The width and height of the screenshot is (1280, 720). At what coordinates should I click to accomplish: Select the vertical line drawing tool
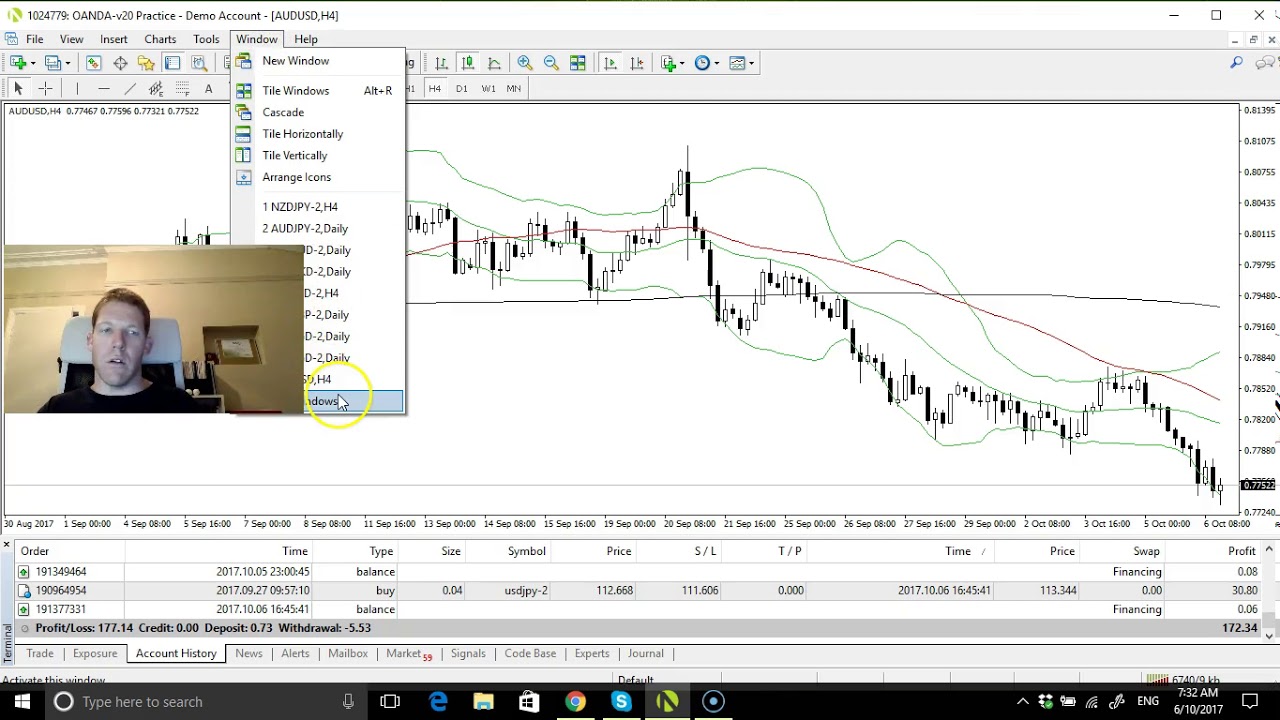(77, 89)
